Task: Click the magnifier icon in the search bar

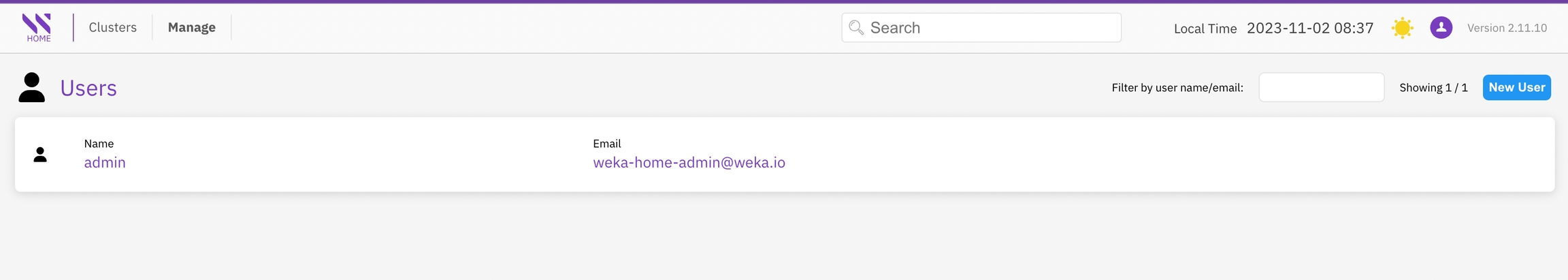Action: click(x=856, y=28)
